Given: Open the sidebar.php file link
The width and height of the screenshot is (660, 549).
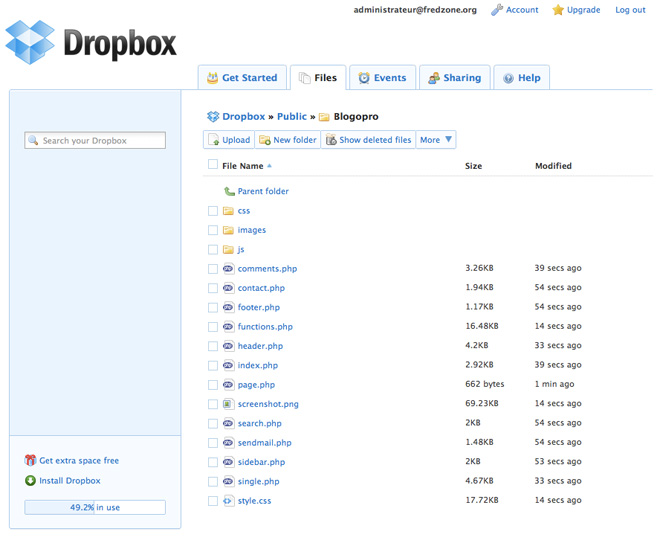Looking at the screenshot, I should pos(261,462).
